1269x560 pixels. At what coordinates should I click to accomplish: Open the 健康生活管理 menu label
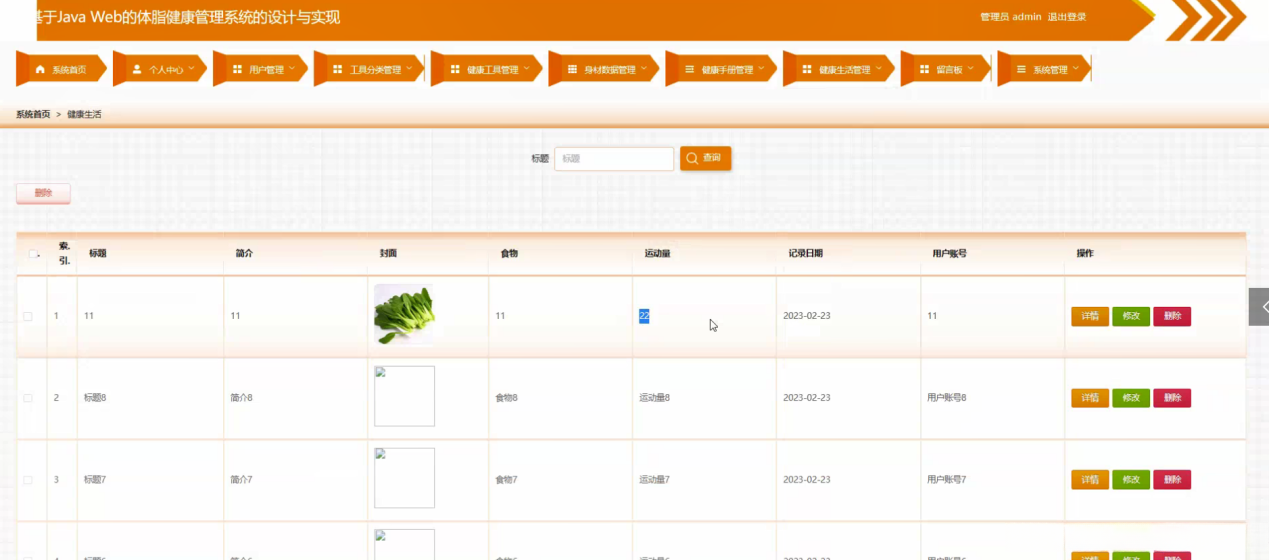(844, 70)
